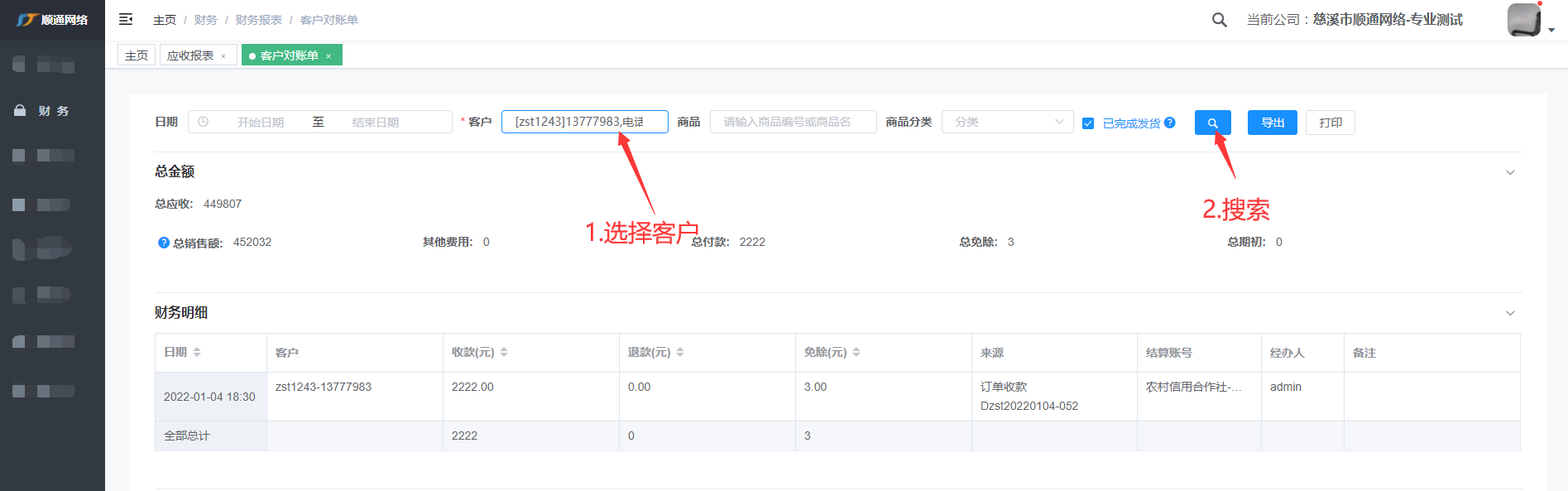Click the 打印 button
Image resolution: width=1568 pixels, height=491 pixels.
coord(1330,123)
